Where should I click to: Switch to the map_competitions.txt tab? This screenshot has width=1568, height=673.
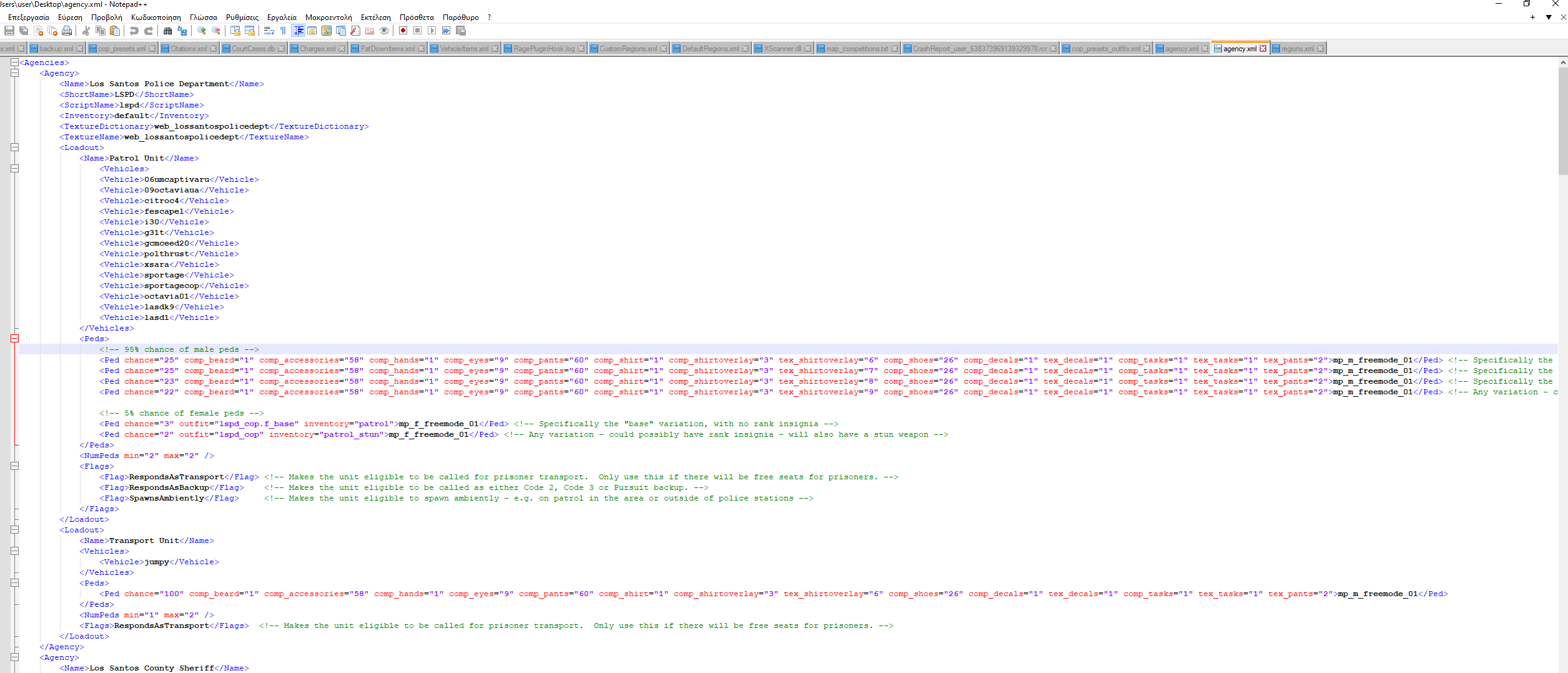857,49
